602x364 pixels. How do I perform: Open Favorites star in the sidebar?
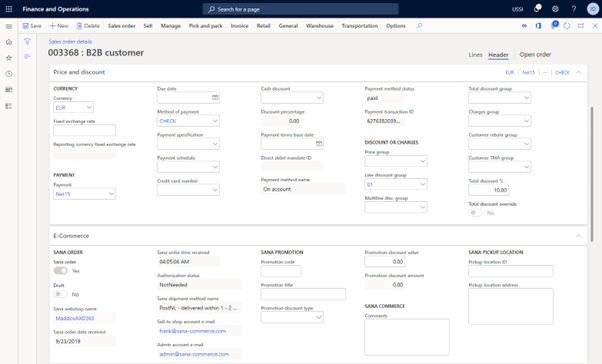point(9,58)
